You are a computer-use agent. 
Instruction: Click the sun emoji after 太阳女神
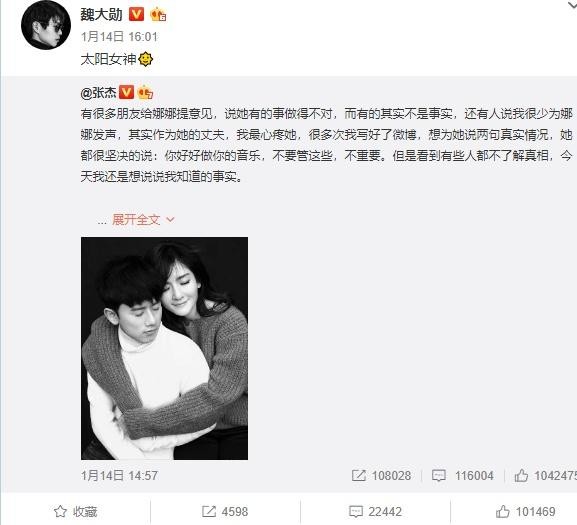(146, 59)
